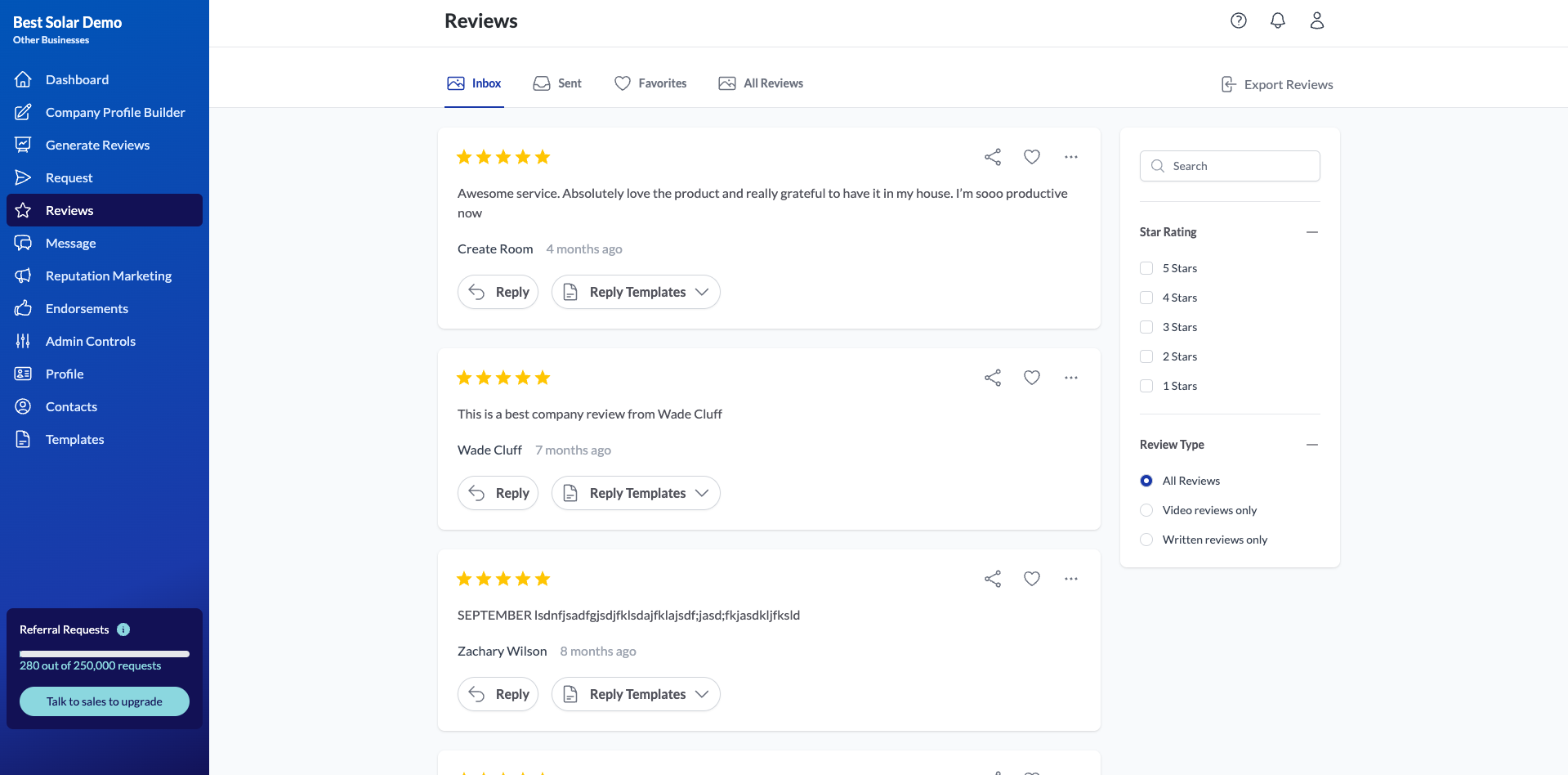Open the help question mark icon

pos(1238,20)
